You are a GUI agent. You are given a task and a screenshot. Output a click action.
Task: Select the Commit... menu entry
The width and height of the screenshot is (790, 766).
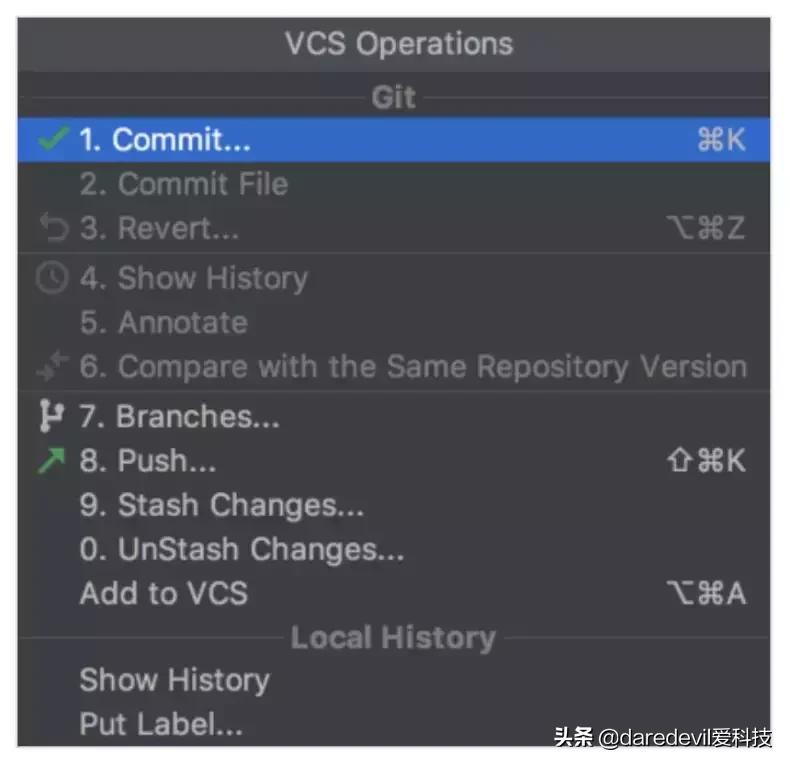point(165,140)
